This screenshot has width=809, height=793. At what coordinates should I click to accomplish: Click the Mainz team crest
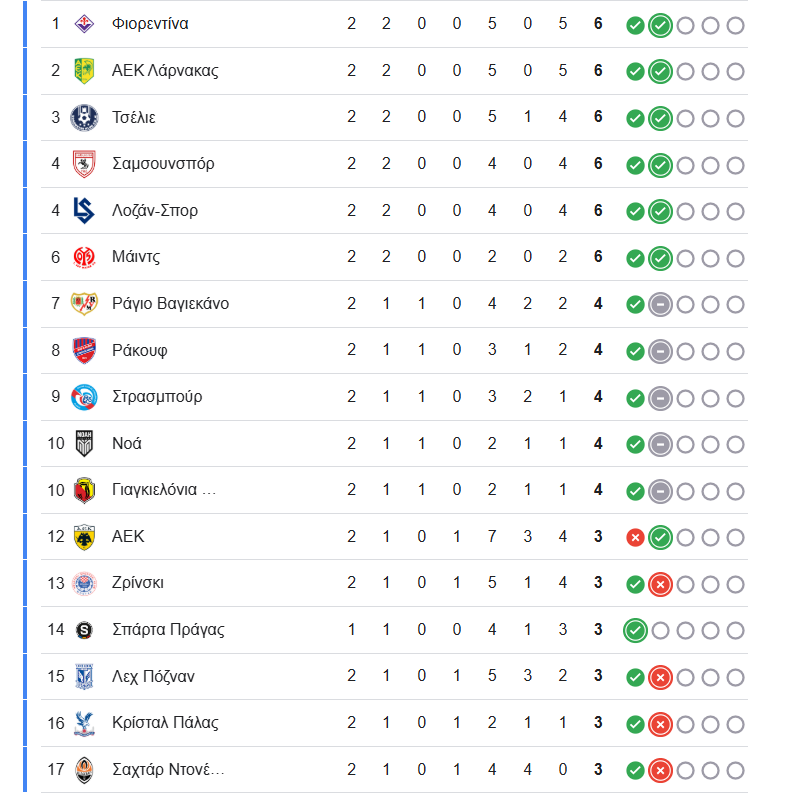[x=84, y=257]
